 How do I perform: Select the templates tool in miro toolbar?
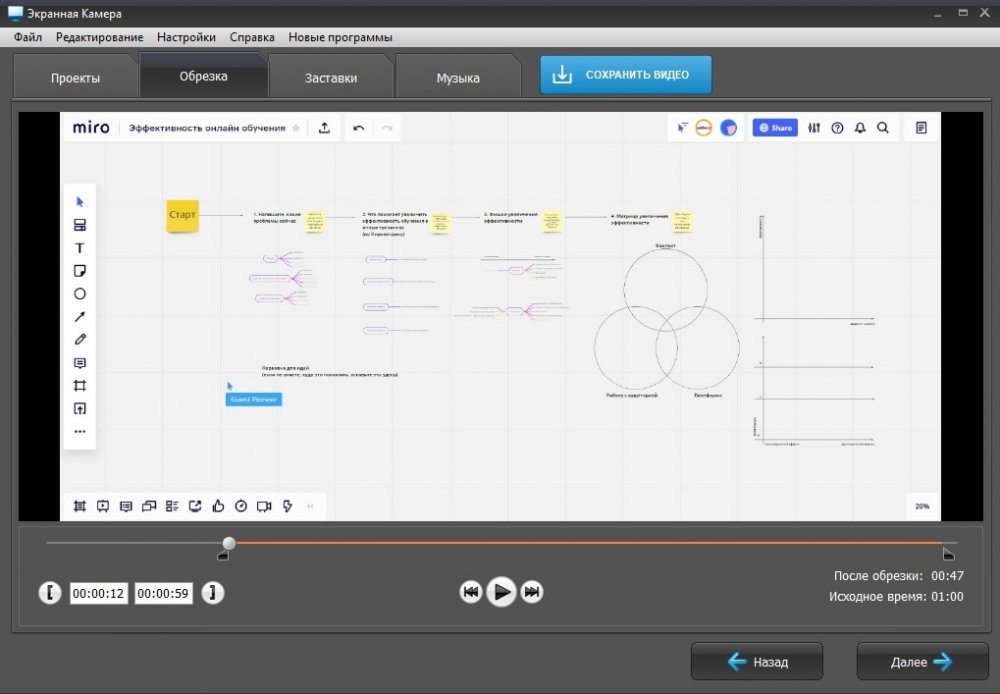tap(80, 225)
